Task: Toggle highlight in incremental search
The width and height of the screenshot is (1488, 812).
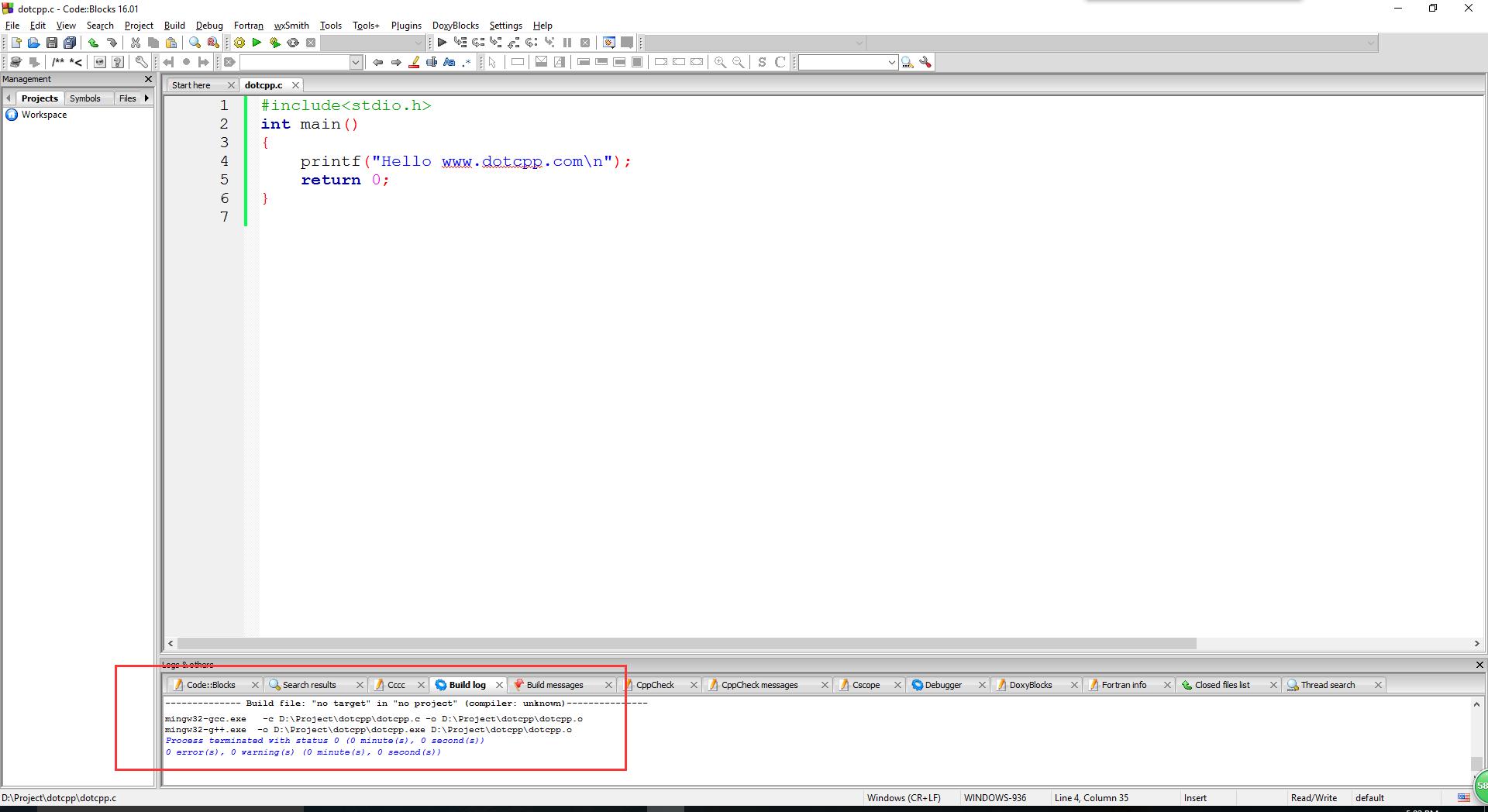Action: pos(414,62)
